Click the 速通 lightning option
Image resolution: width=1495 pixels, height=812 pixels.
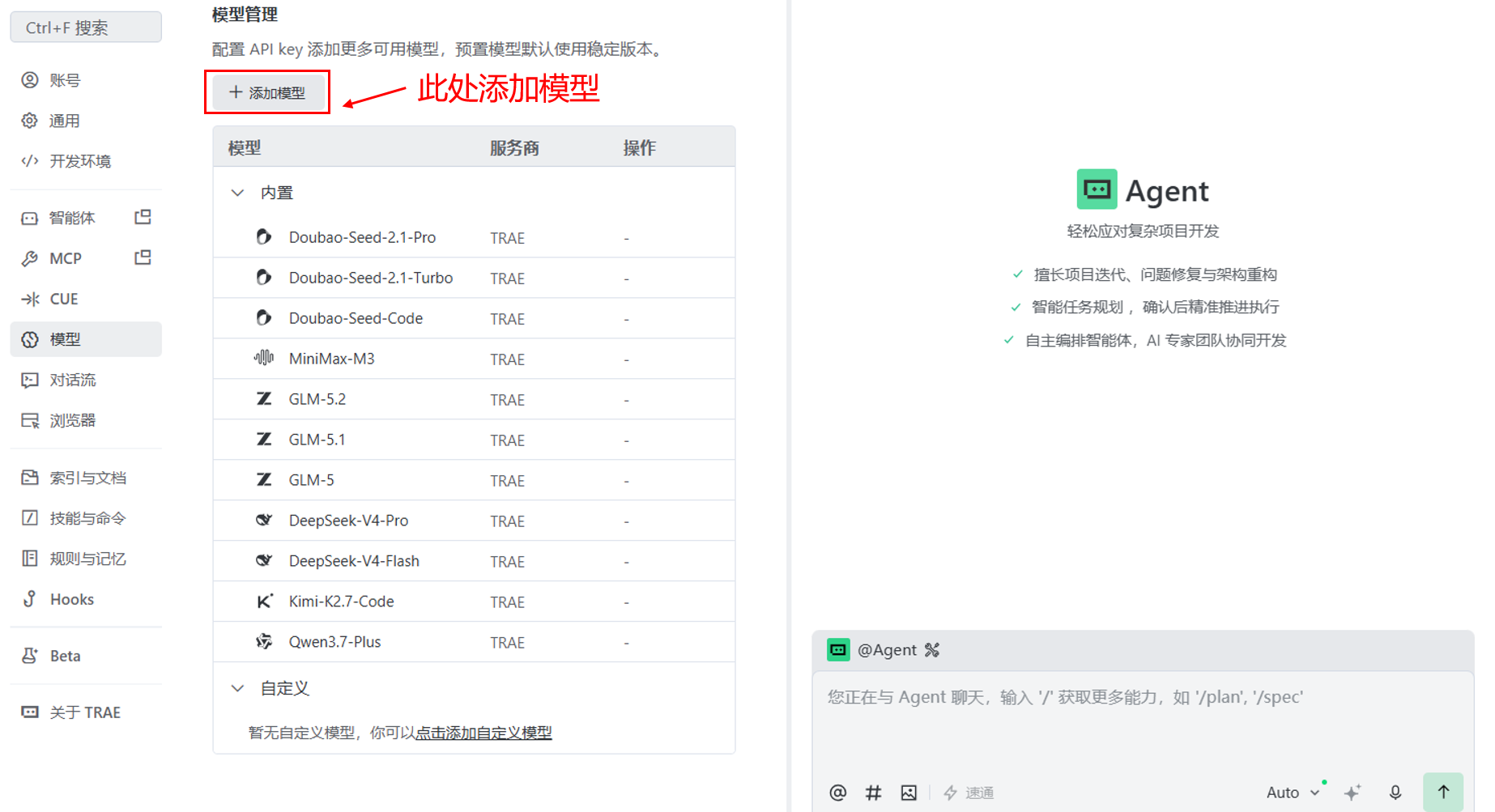point(969,793)
